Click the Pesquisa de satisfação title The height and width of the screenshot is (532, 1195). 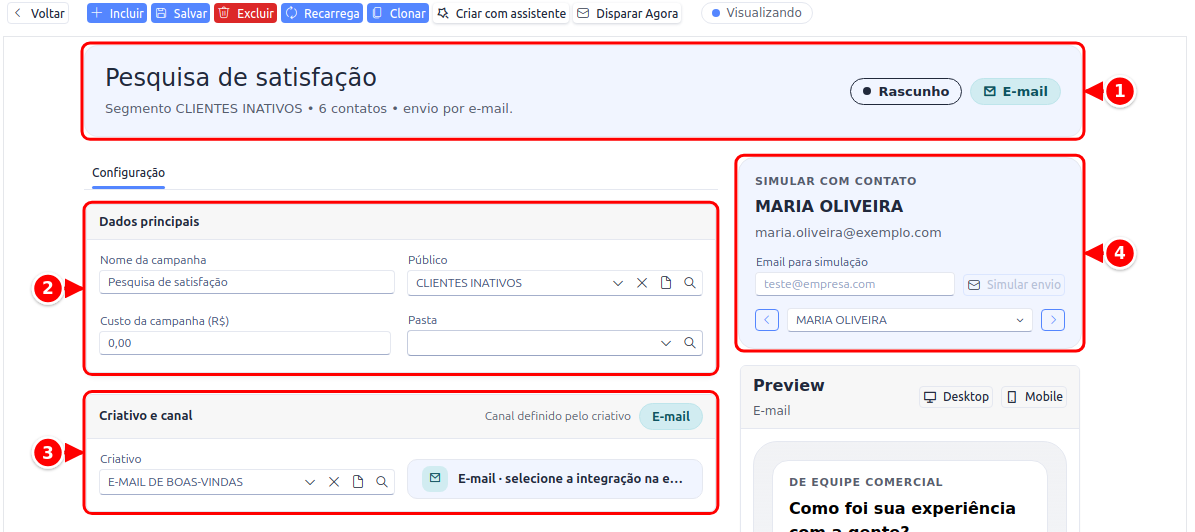coord(241,77)
